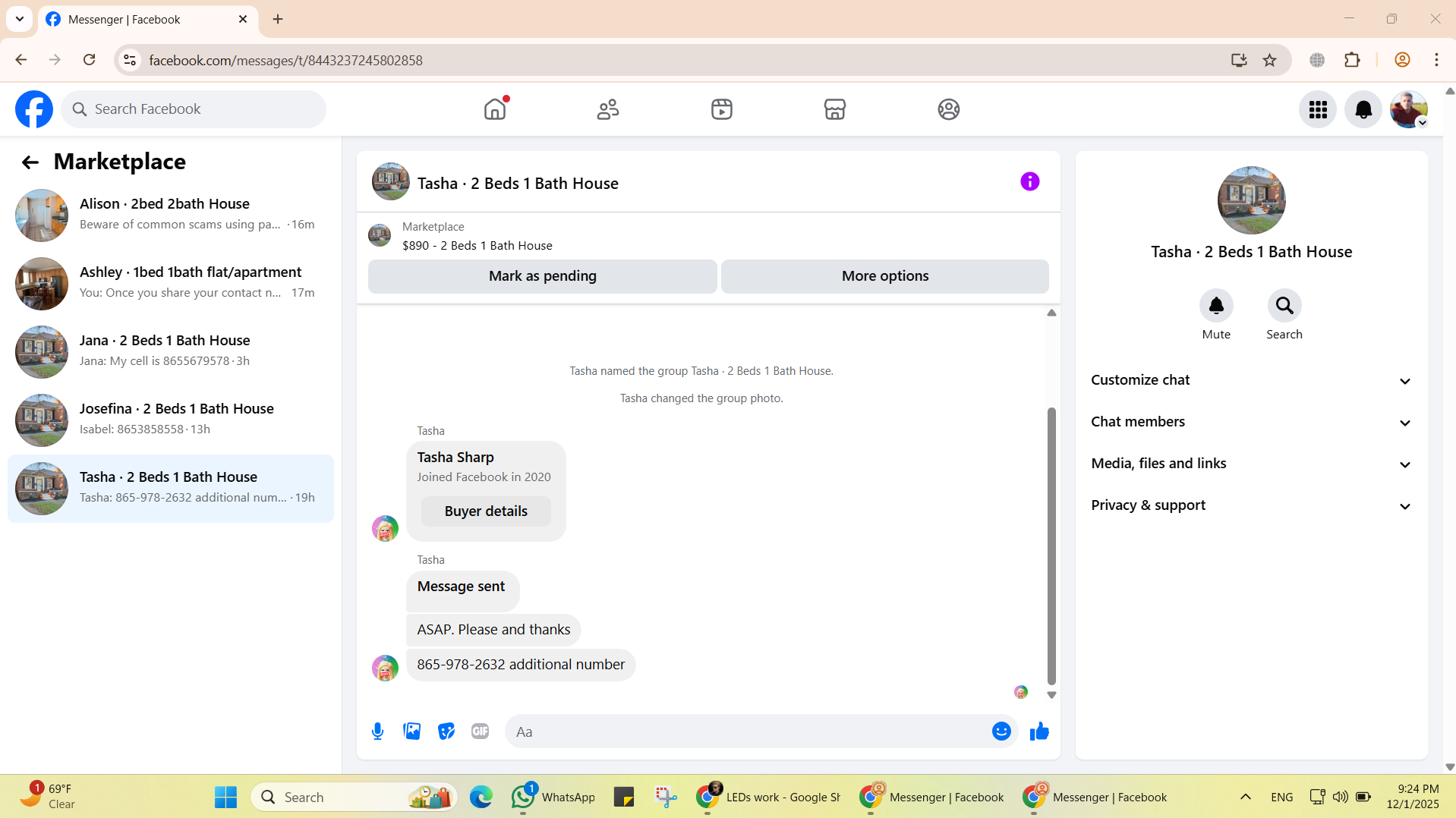Open the $890 - 2 Beds 1 Bath House listing
Screen dimensions: 1456x818
point(477,245)
